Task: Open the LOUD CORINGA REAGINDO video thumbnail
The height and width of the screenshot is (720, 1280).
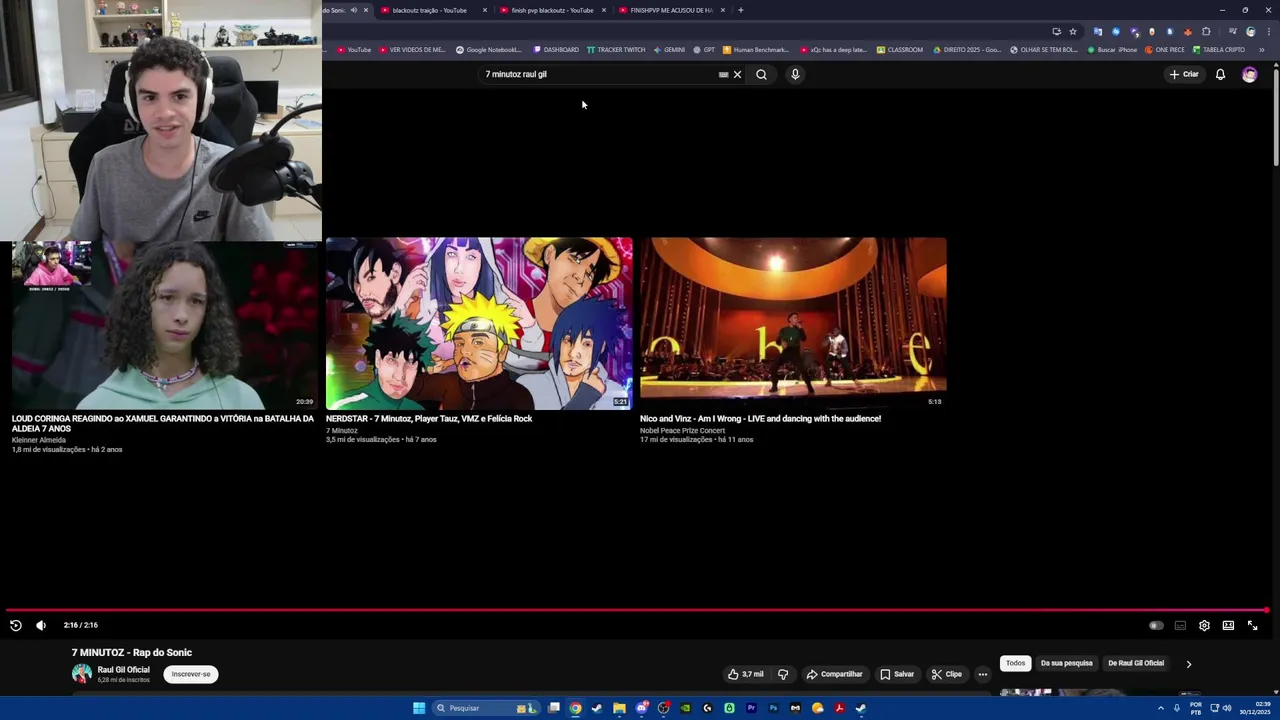Action: pyautogui.click(x=165, y=324)
